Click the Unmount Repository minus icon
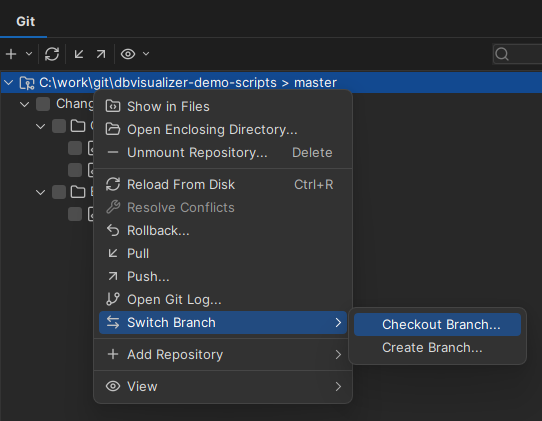Screen dimensions: 542x421 pyautogui.click(x=113, y=152)
